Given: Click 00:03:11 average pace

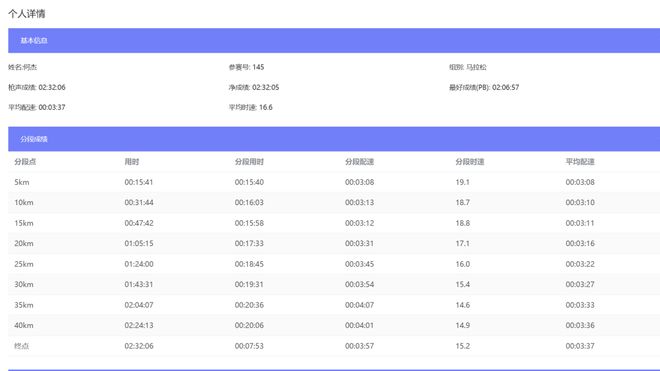Looking at the screenshot, I should coord(580,223).
